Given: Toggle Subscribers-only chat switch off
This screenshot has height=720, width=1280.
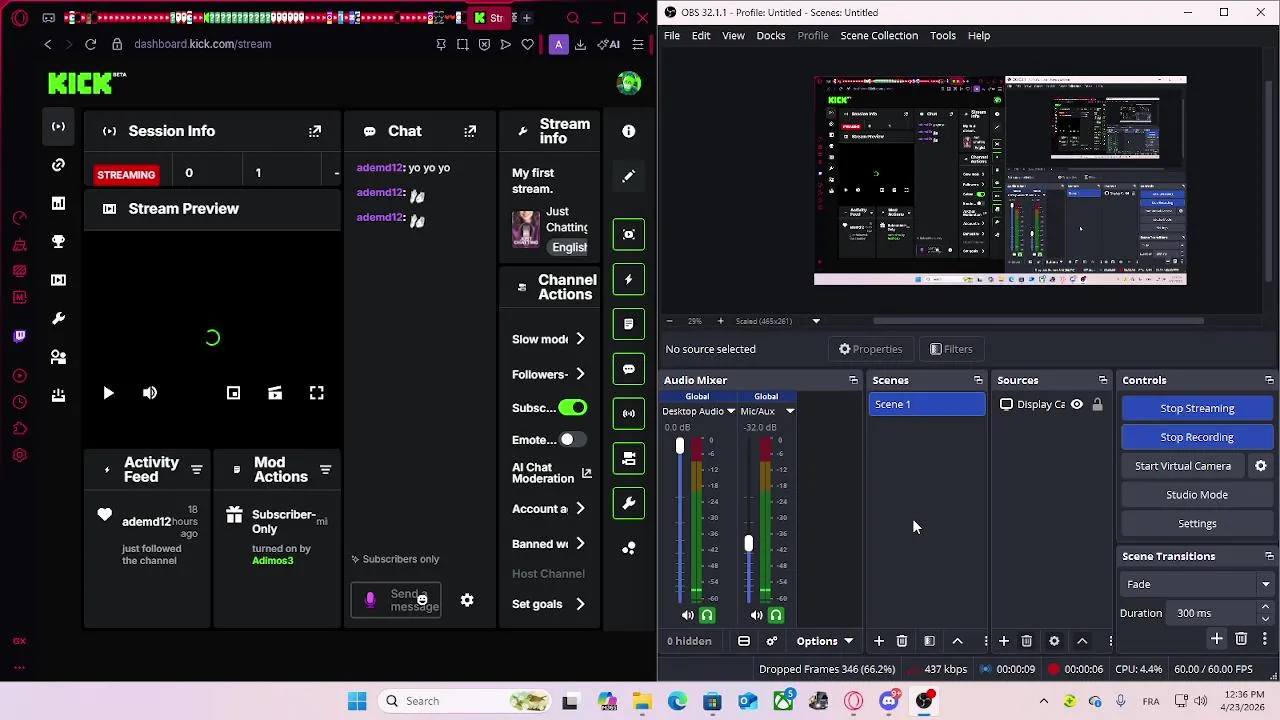Looking at the screenshot, I should point(573,408).
